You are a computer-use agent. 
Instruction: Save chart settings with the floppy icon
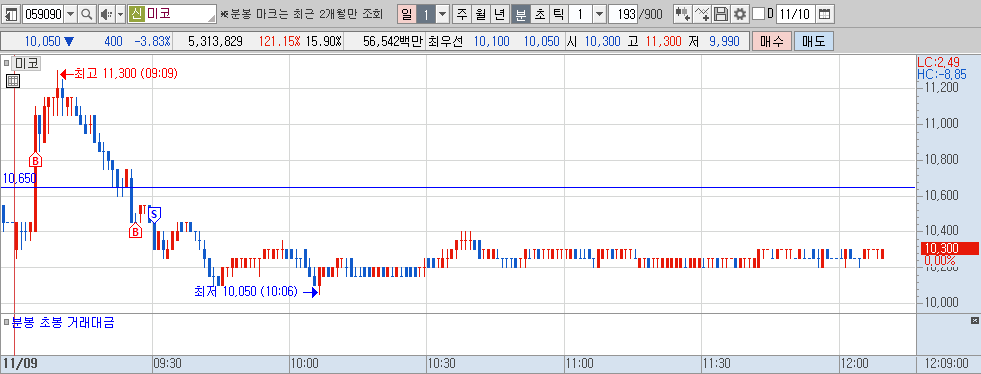[x=721, y=14]
